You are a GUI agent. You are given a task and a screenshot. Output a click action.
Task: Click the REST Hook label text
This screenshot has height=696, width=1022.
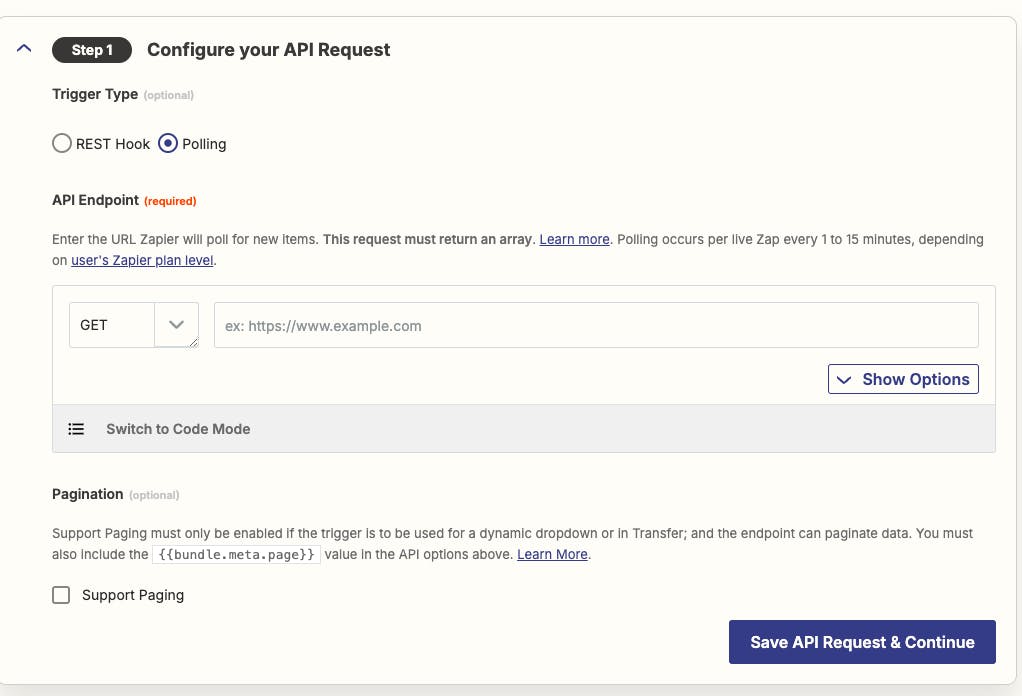point(113,144)
